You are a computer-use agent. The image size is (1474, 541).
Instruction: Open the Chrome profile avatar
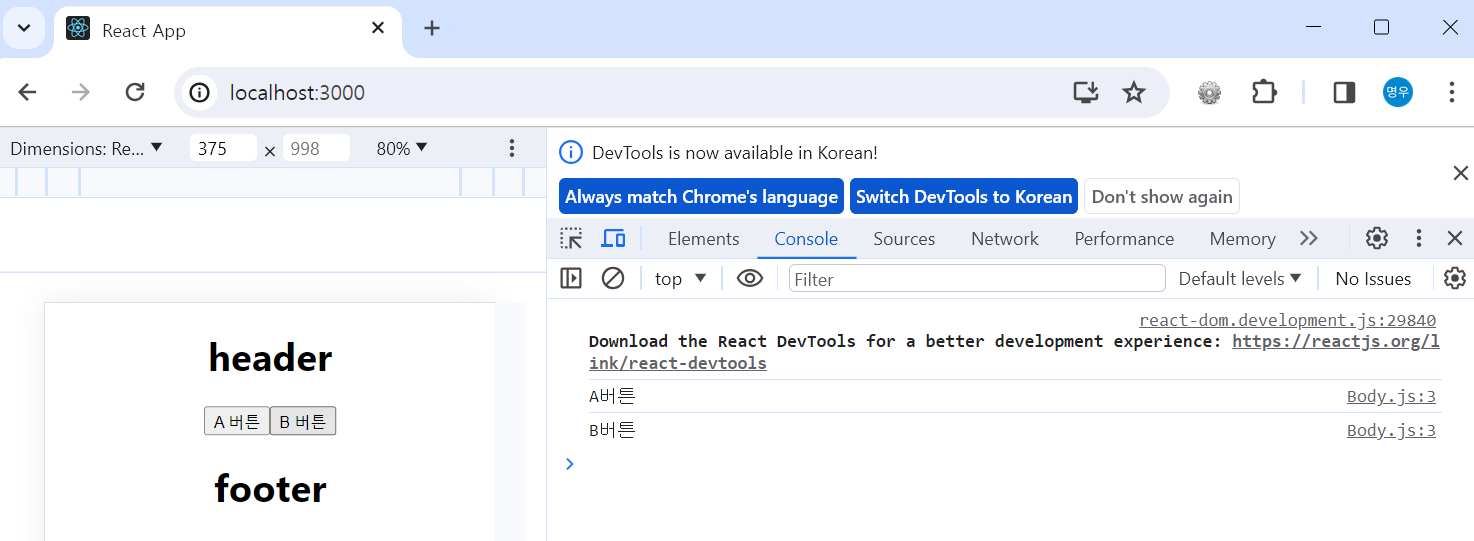point(1398,93)
